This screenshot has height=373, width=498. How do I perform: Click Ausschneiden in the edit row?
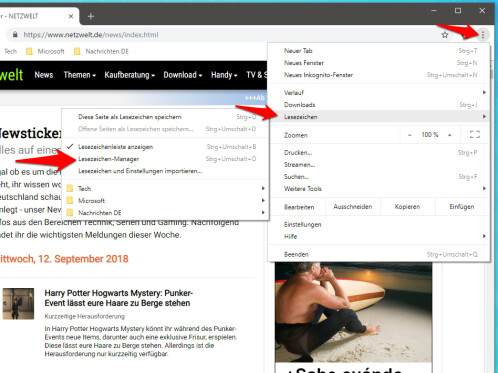tap(353, 207)
